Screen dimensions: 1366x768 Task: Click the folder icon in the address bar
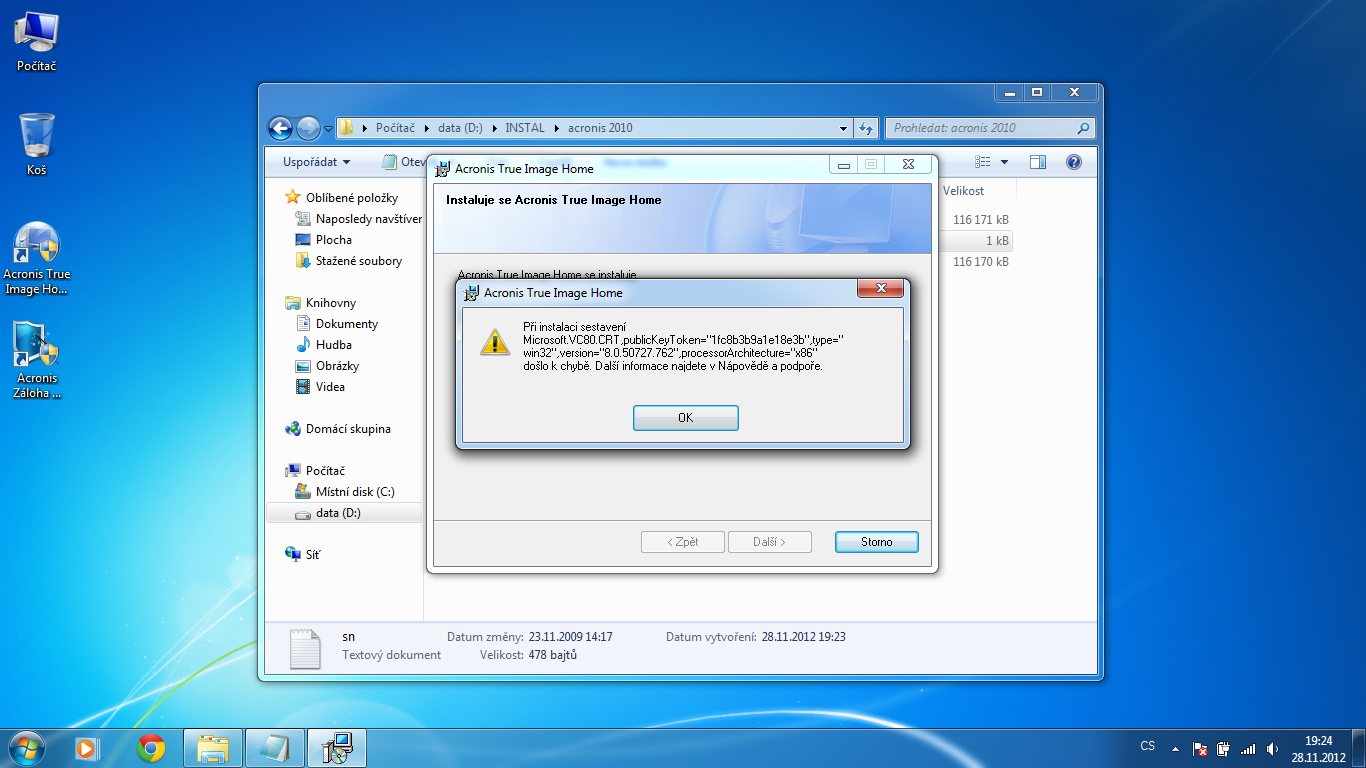coord(346,128)
